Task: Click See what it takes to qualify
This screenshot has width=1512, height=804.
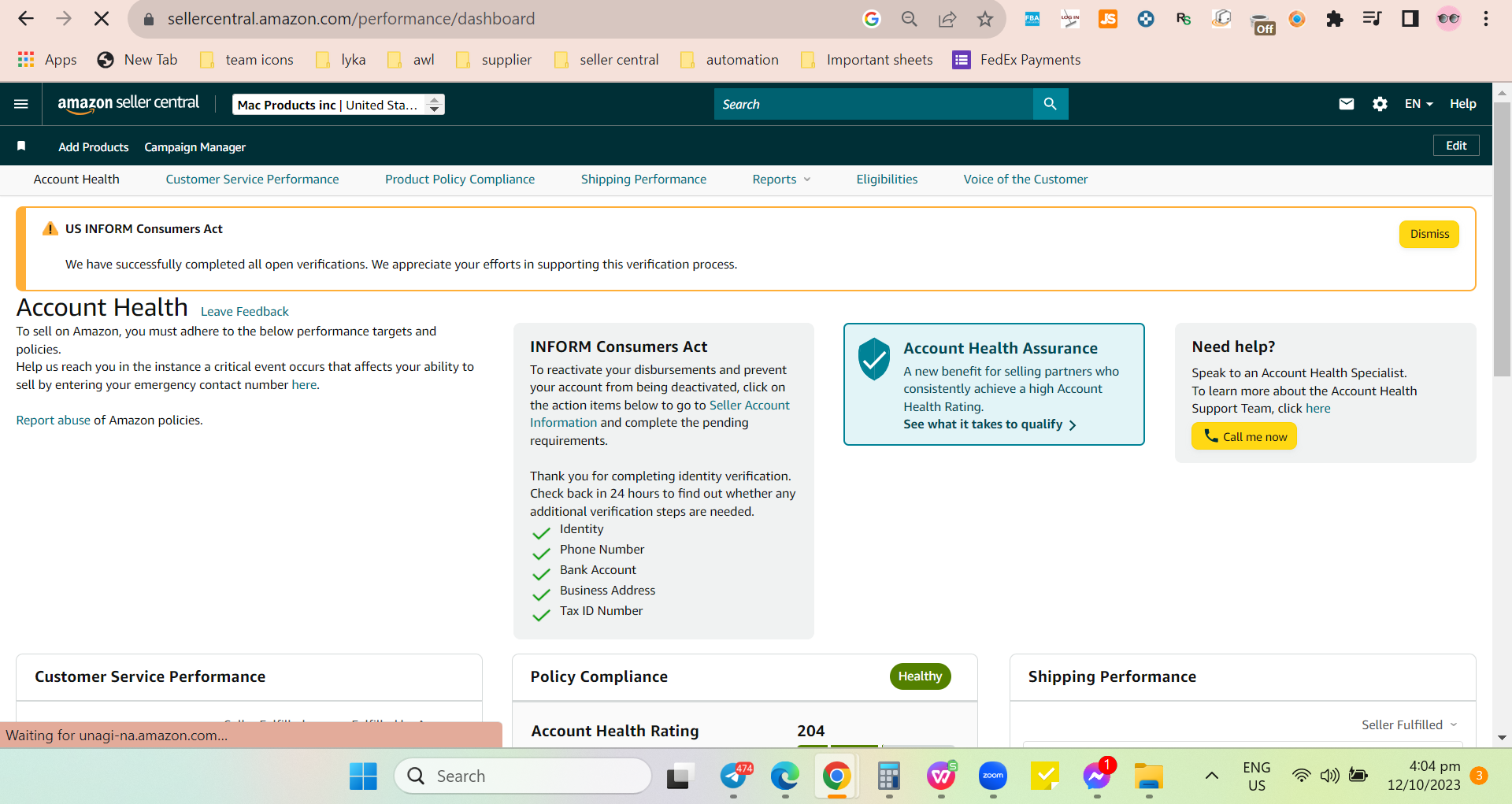Action: pyautogui.click(x=990, y=424)
